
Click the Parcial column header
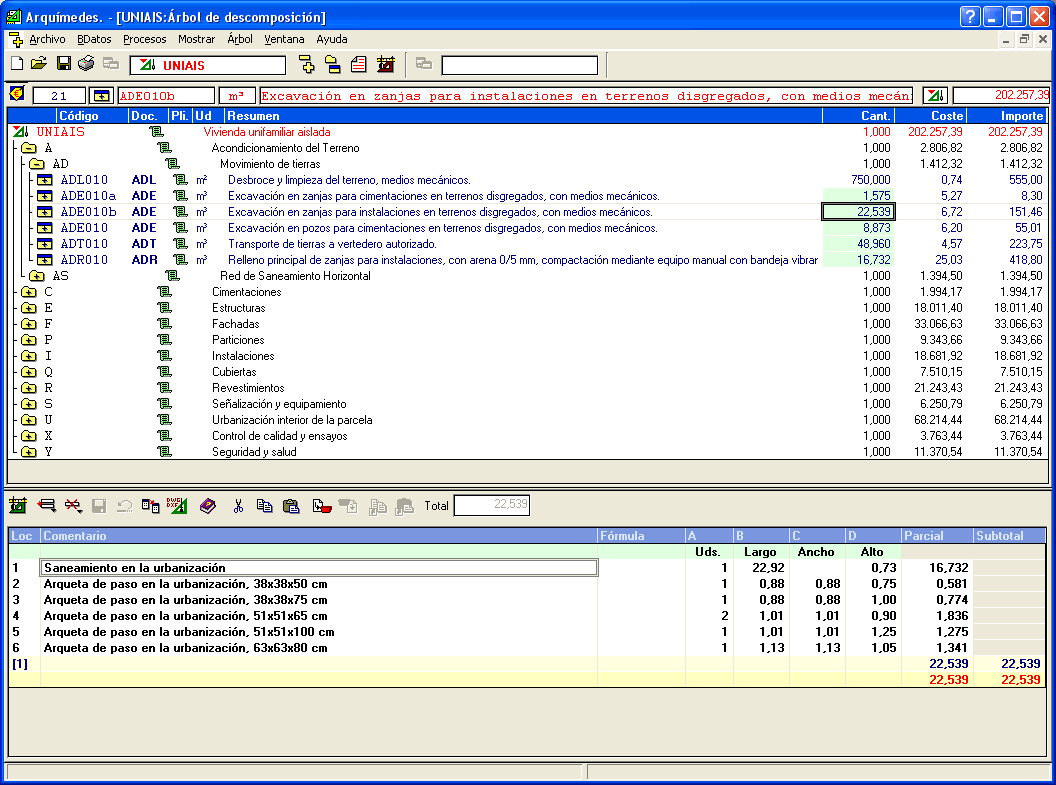click(937, 536)
